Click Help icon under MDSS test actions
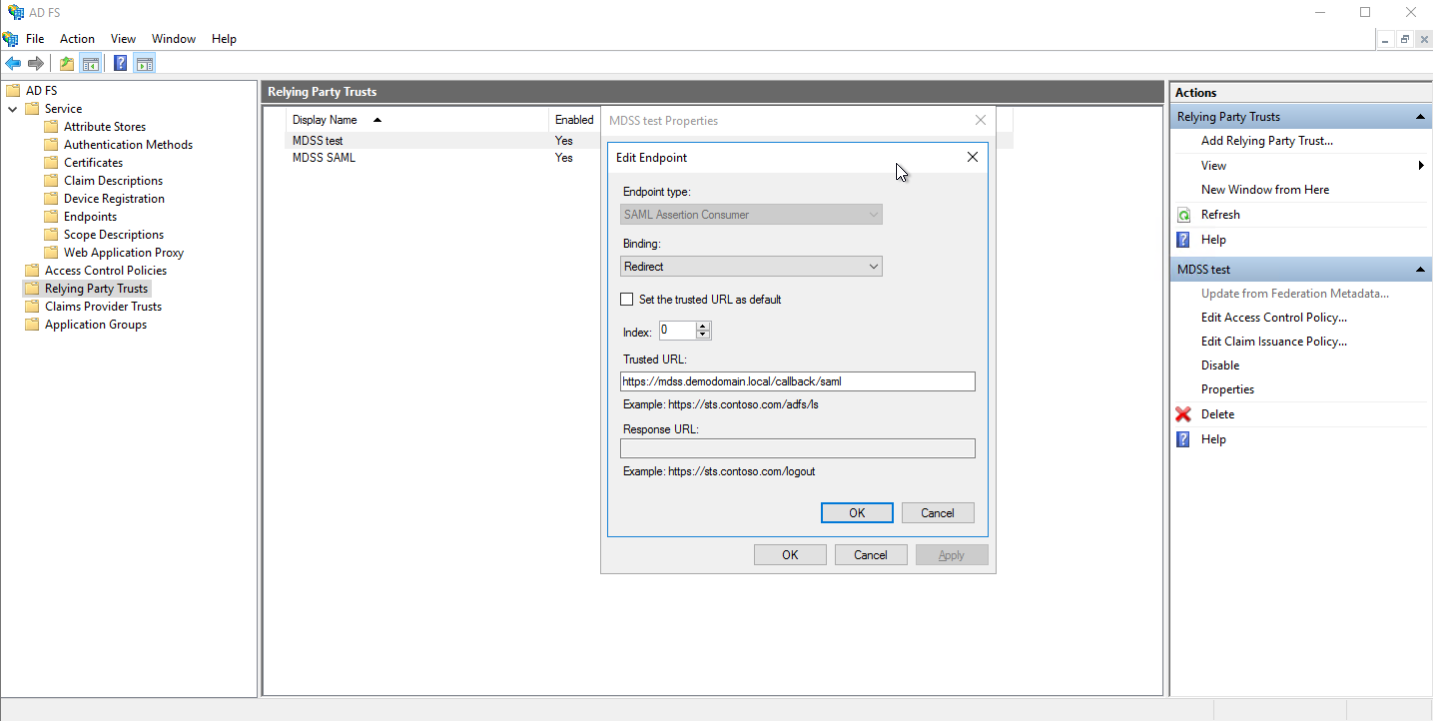 pos(1184,439)
